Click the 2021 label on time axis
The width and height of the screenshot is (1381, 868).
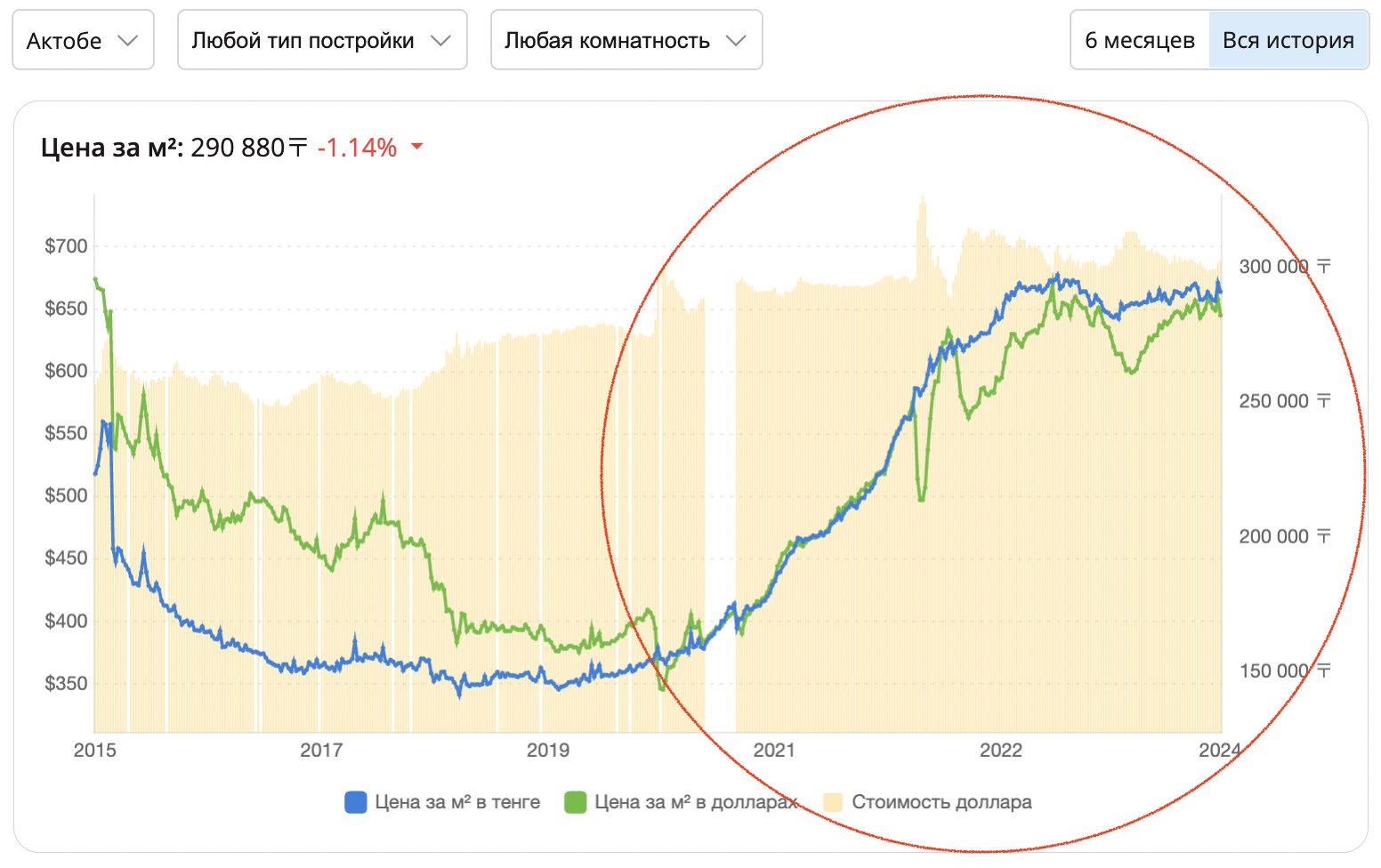point(774,750)
